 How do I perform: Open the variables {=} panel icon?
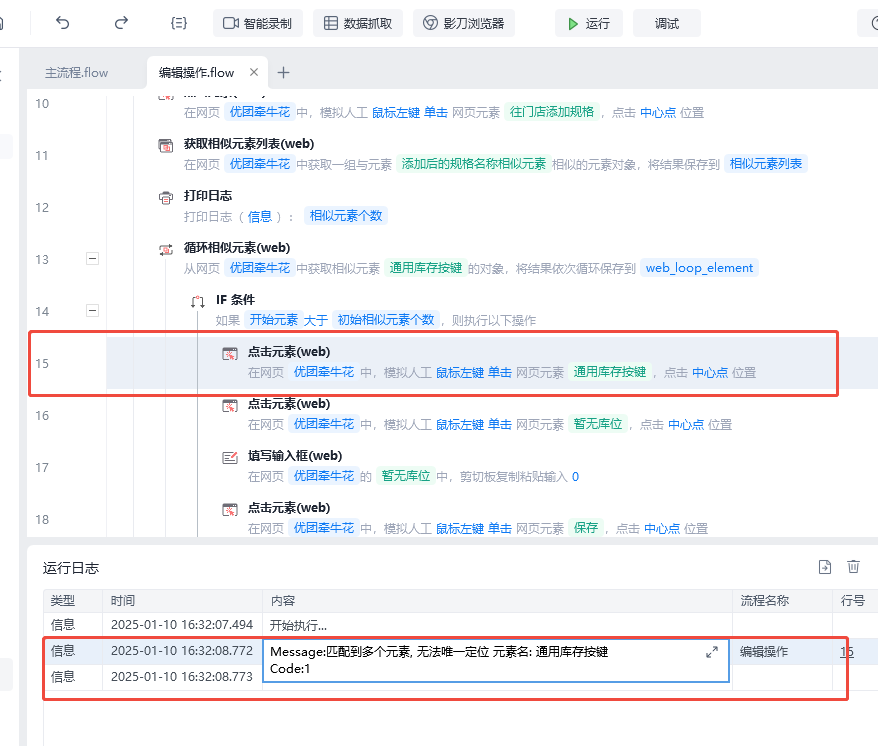(179, 23)
